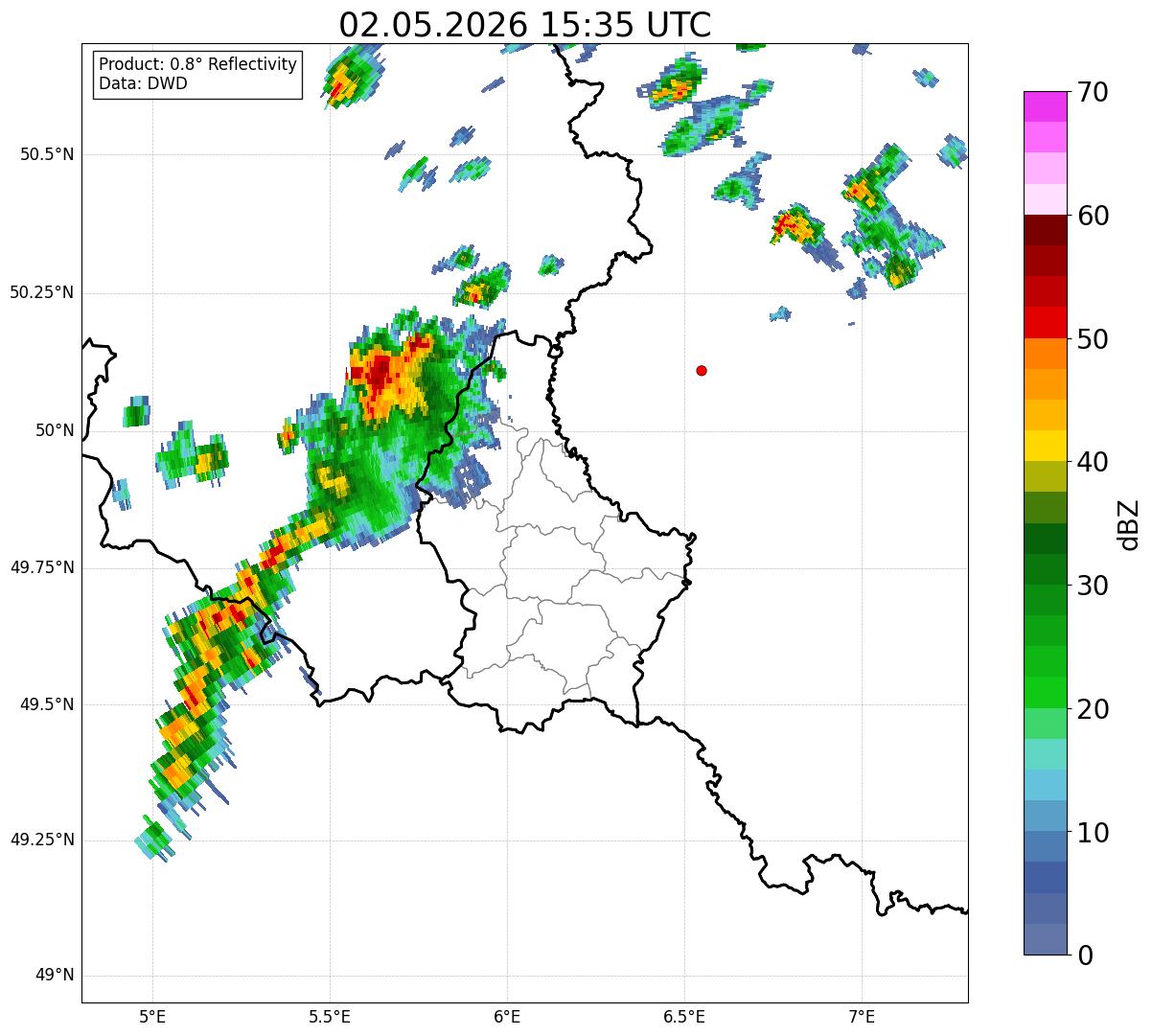Click the 49.25°N latitude tick label

(42, 840)
